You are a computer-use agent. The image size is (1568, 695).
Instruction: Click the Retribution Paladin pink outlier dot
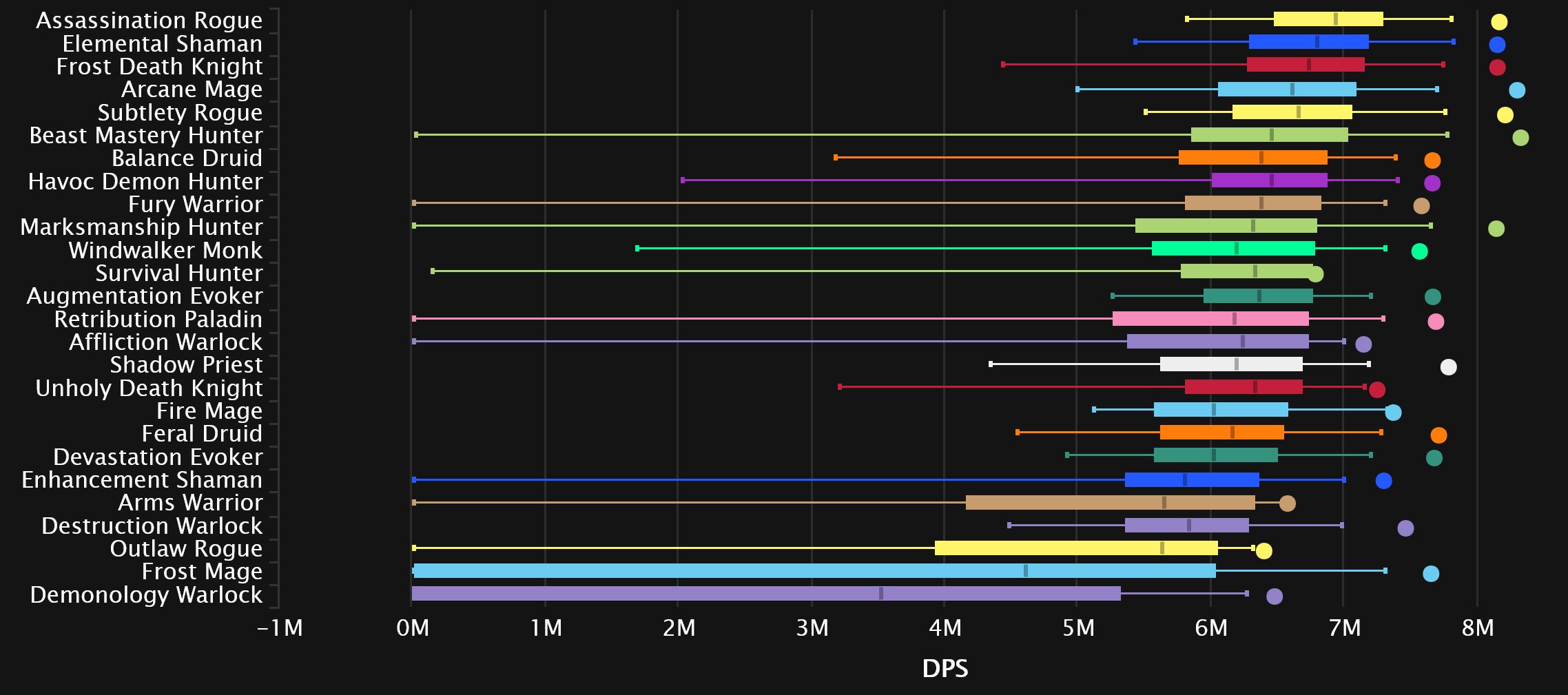pyautogui.click(x=1435, y=322)
